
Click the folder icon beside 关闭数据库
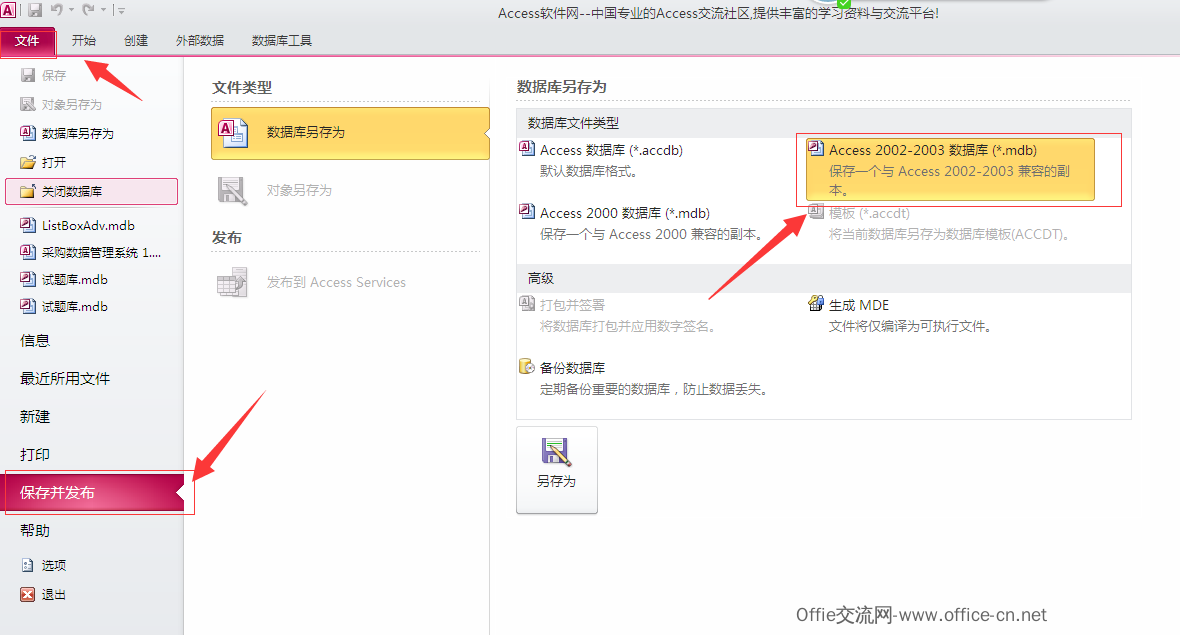pyautogui.click(x=28, y=191)
